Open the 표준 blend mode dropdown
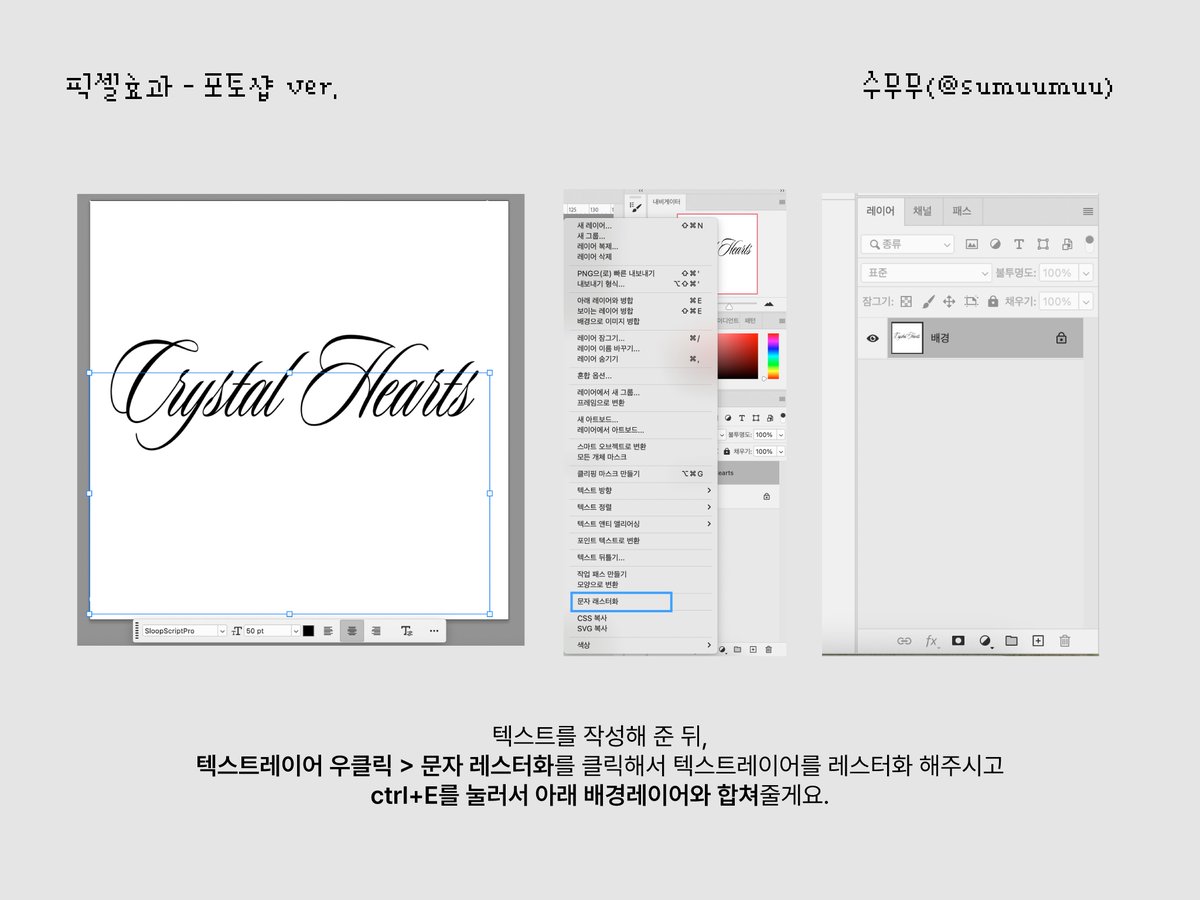 pos(926,272)
